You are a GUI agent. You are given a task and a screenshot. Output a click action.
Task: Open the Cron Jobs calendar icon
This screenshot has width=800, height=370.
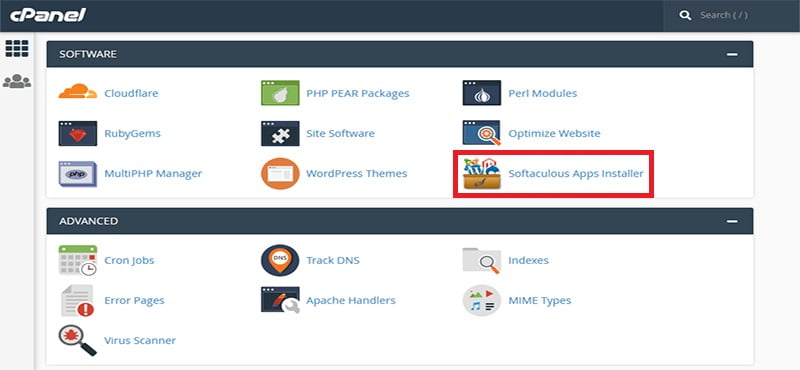[x=78, y=260]
